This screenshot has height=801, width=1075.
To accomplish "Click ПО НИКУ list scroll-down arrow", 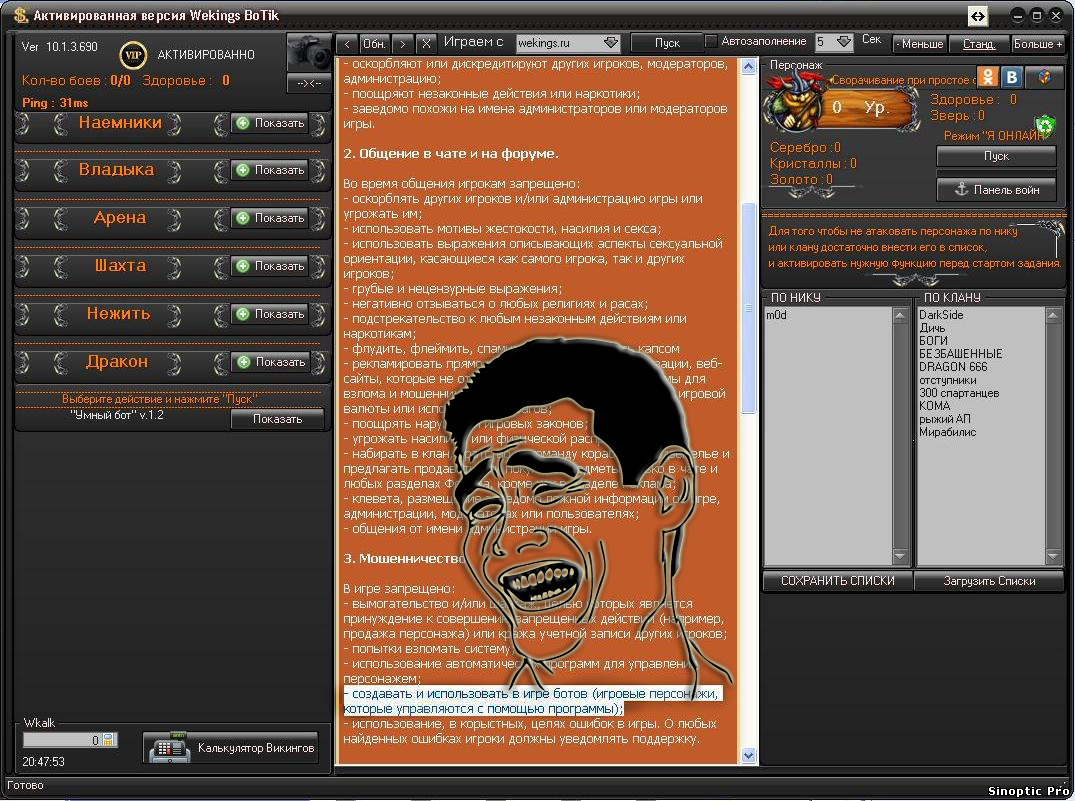I will [x=900, y=556].
